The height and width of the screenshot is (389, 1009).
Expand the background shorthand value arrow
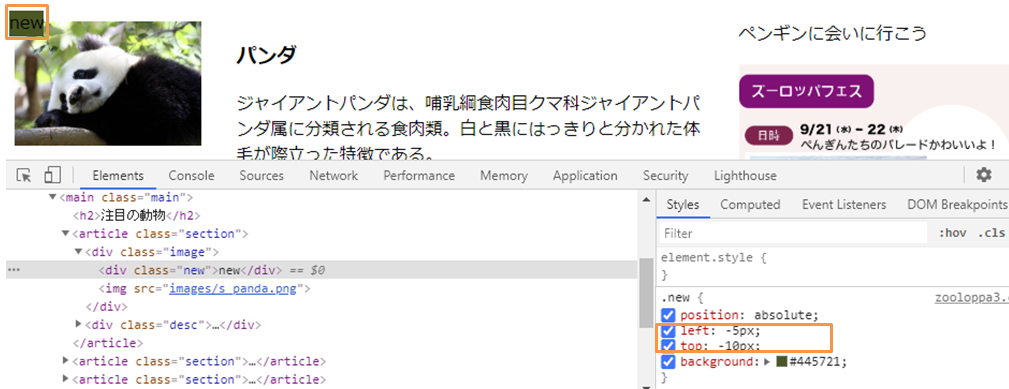[766, 361]
